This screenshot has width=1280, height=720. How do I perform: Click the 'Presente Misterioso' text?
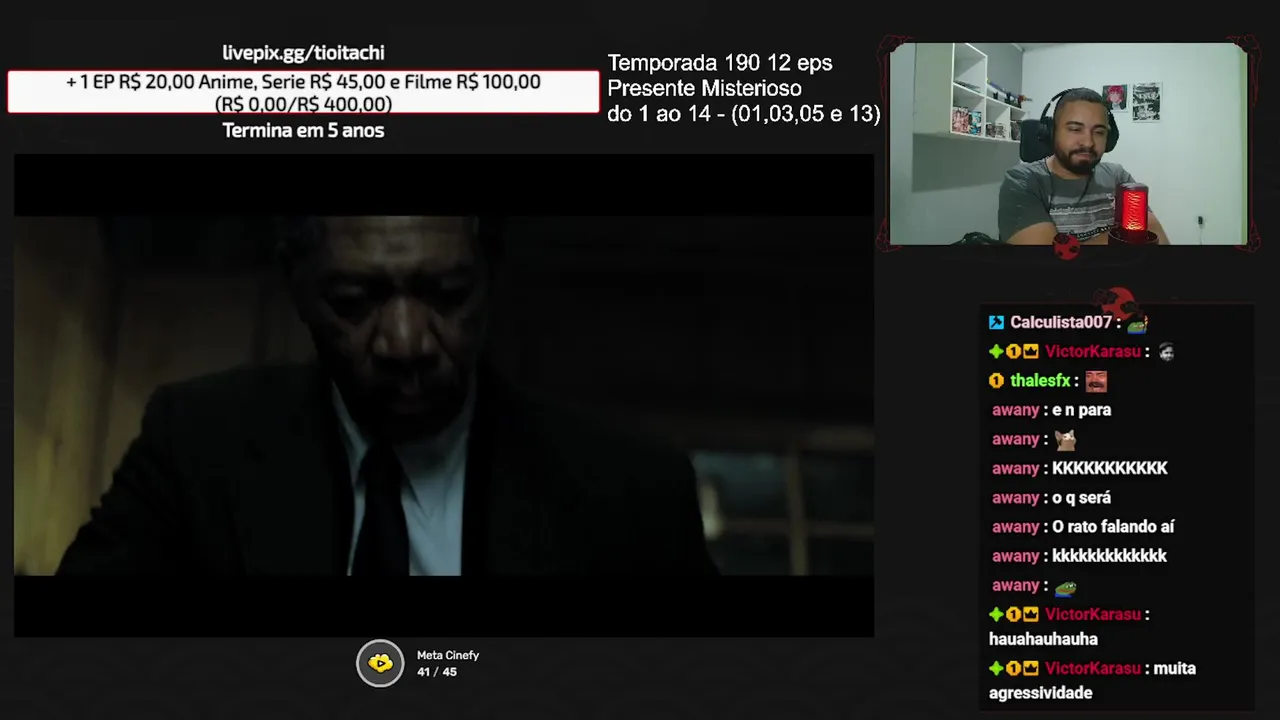pyautogui.click(x=704, y=89)
